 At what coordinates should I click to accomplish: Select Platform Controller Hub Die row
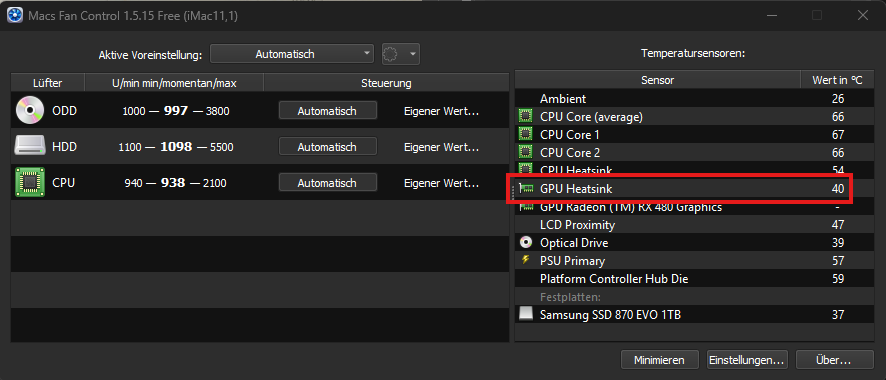click(694, 279)
